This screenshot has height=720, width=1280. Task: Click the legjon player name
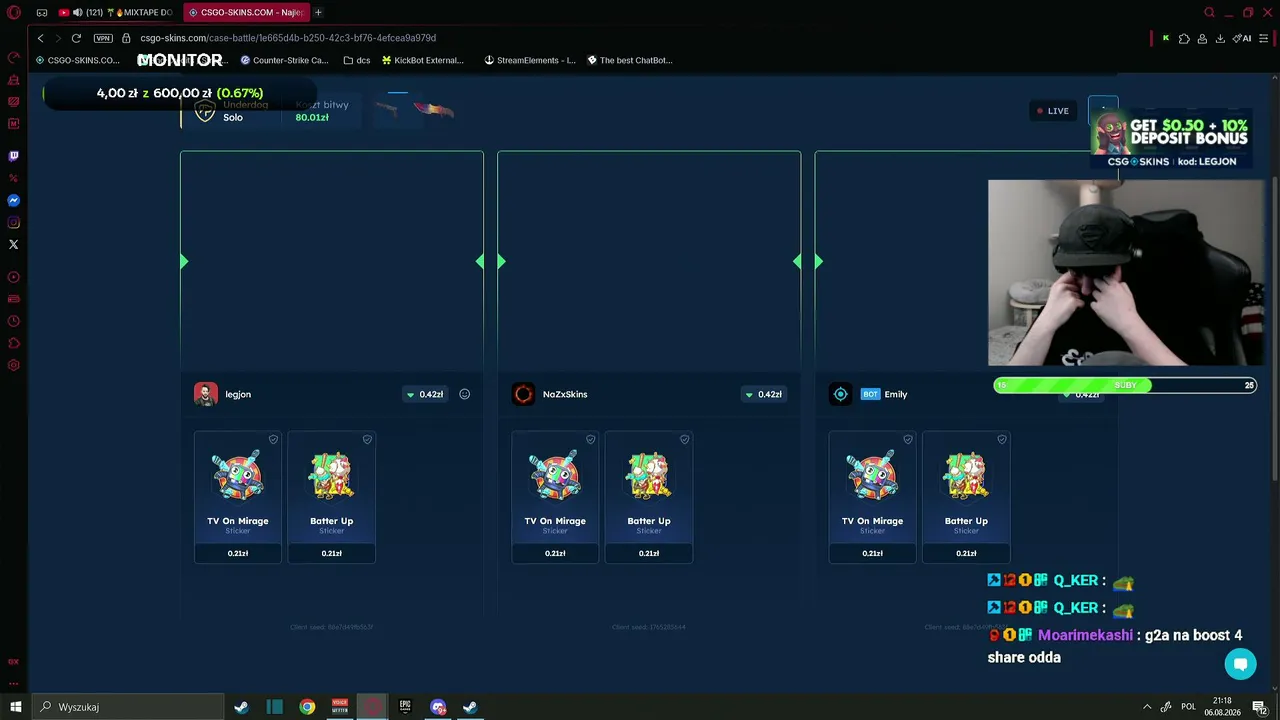click(x=238, y=394)
